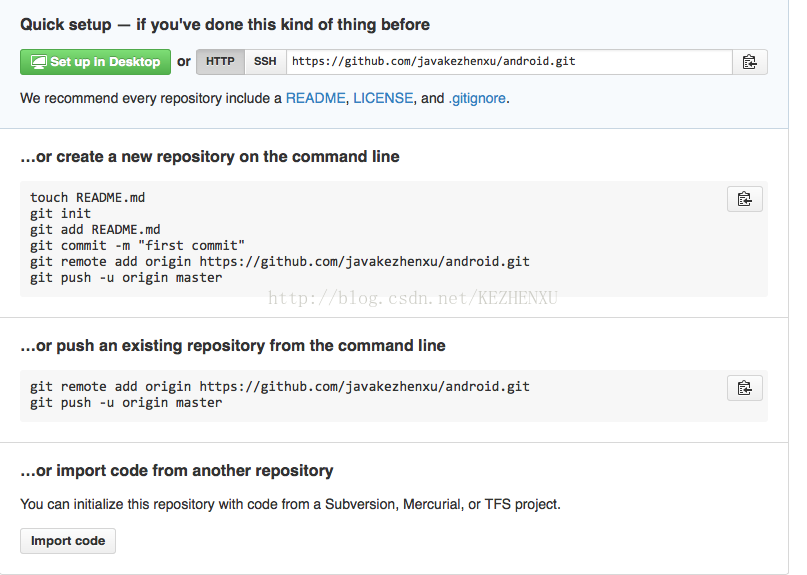The image size is (807, 575).
Task: Click the monitor icon in Set up in Desktop
Action: [39, 62]
